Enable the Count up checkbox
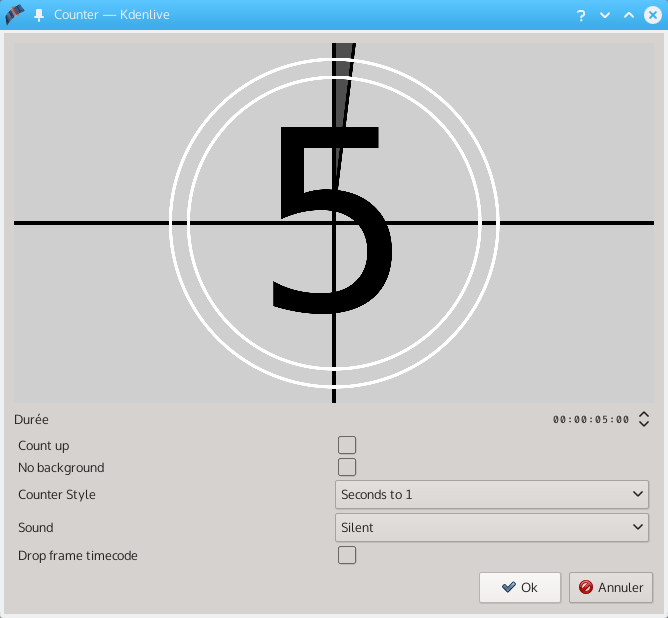The width and height of the screenshot is (668, 618). [x=347, y=445]
